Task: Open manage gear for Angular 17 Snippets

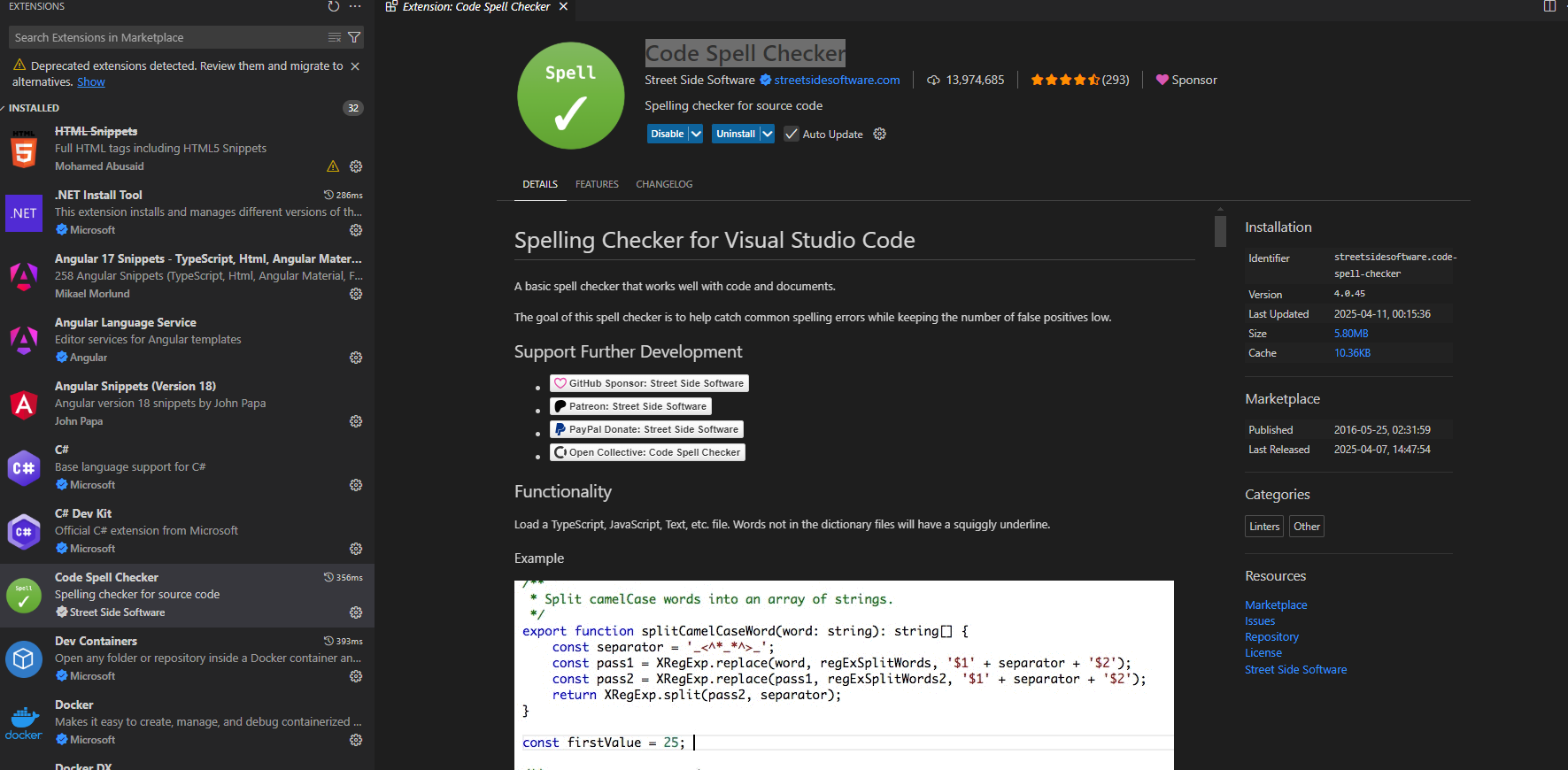Action: coord(356,294)
